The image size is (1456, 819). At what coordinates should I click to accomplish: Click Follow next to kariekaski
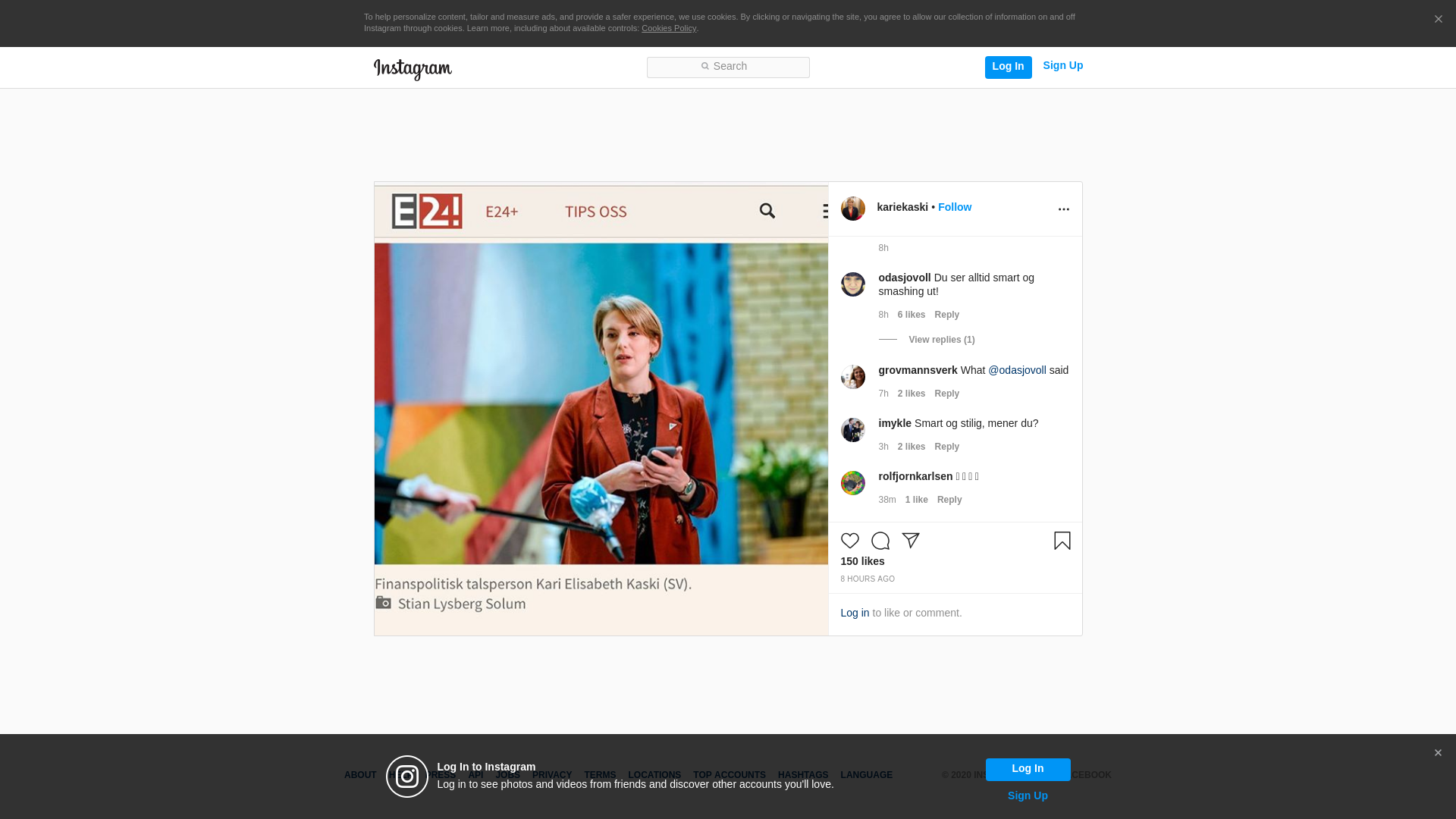[954, 207]
